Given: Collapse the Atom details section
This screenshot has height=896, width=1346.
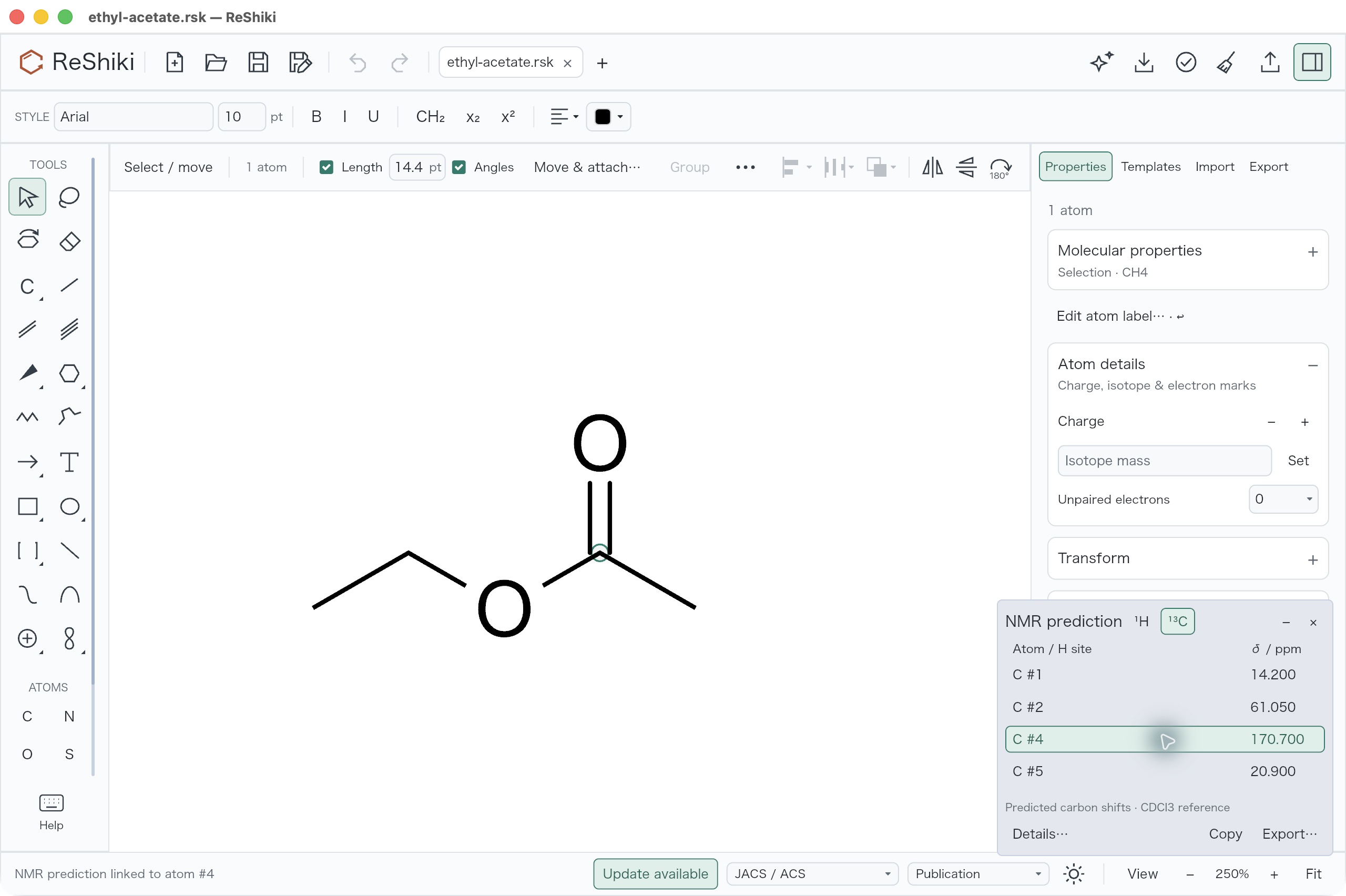Looking at the screenshot, I should click(1313, 366).
